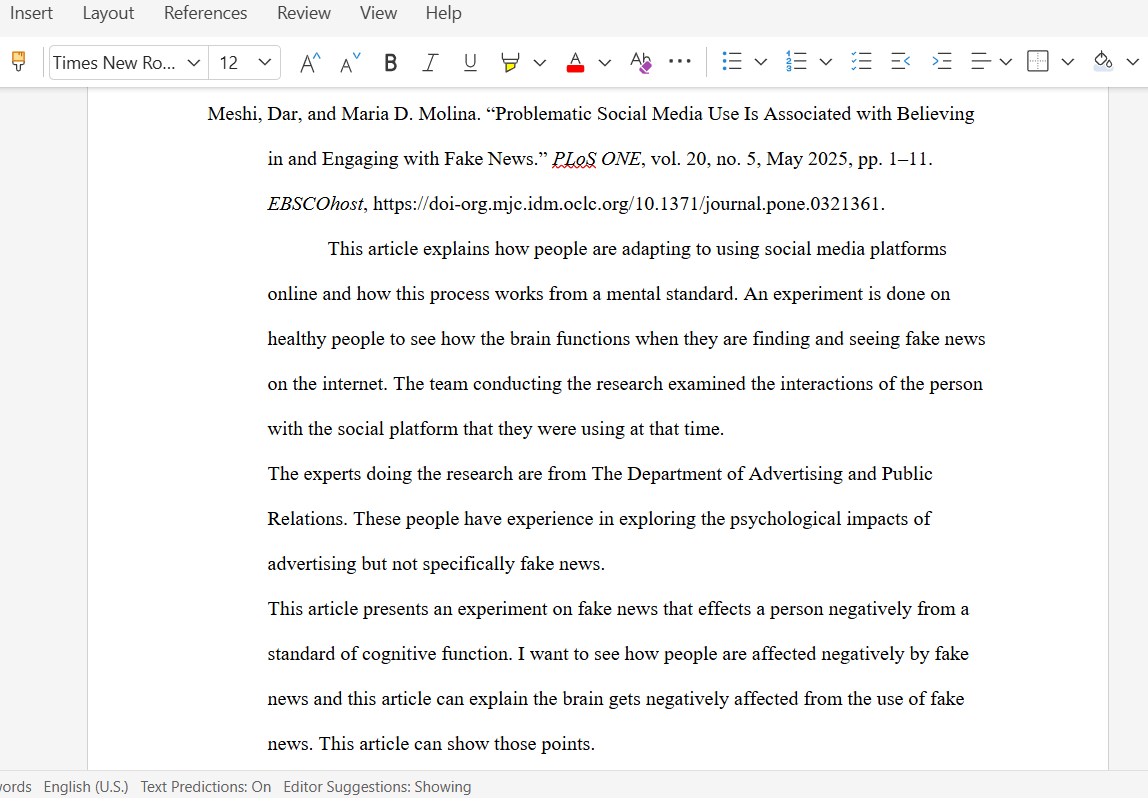The width and height of the screenshot is (1148, 798).
Task: Click Editor Suggestions: Showing in status bar
Action: 377,786
